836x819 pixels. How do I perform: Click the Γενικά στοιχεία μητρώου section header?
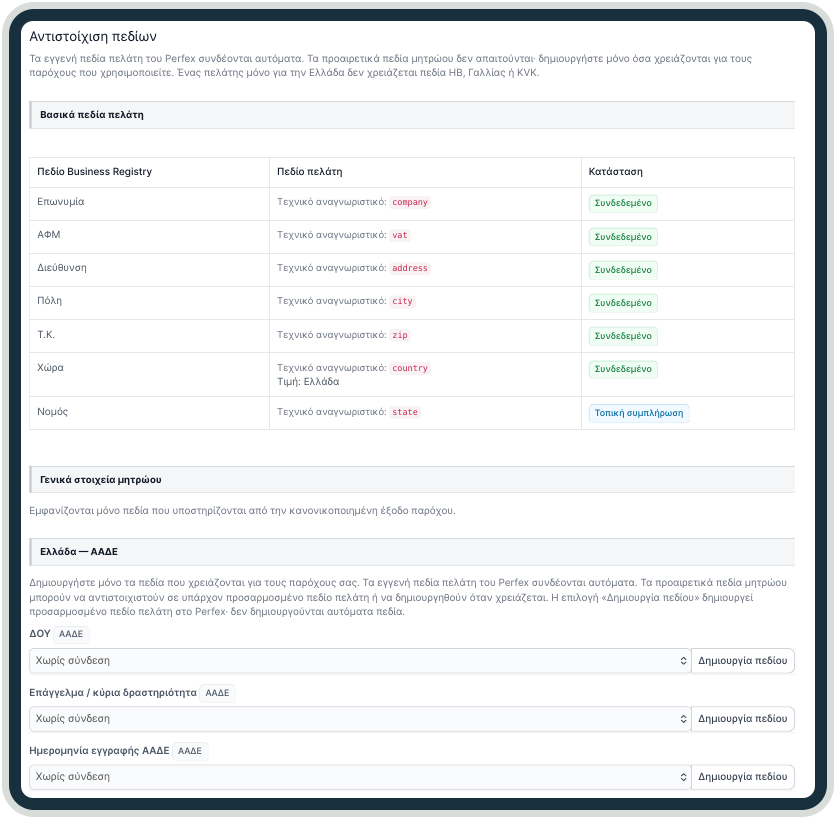(412, 480)
